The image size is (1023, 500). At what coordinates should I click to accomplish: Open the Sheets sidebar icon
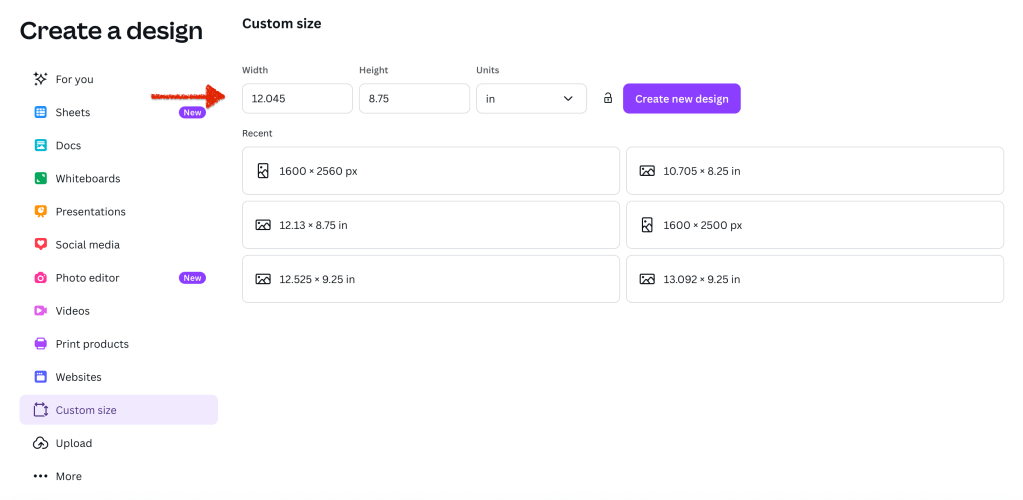(x=41, y=112)
